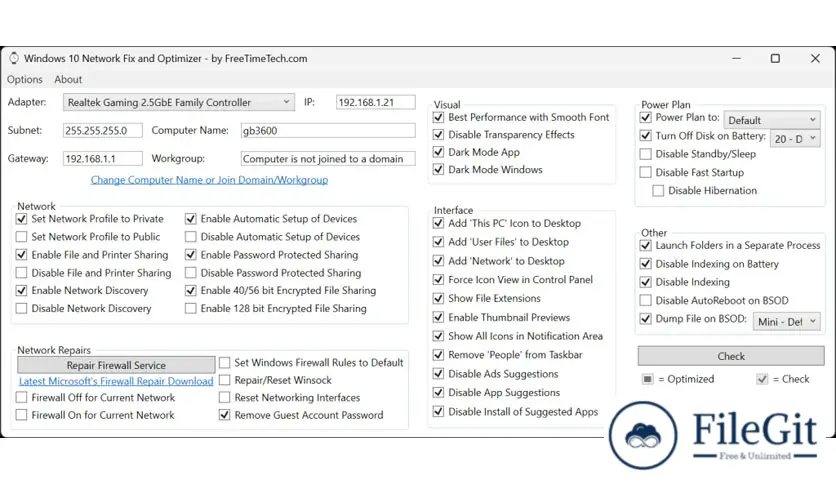Toggle Disable Install of Suggested Apps

coord(438,412)
